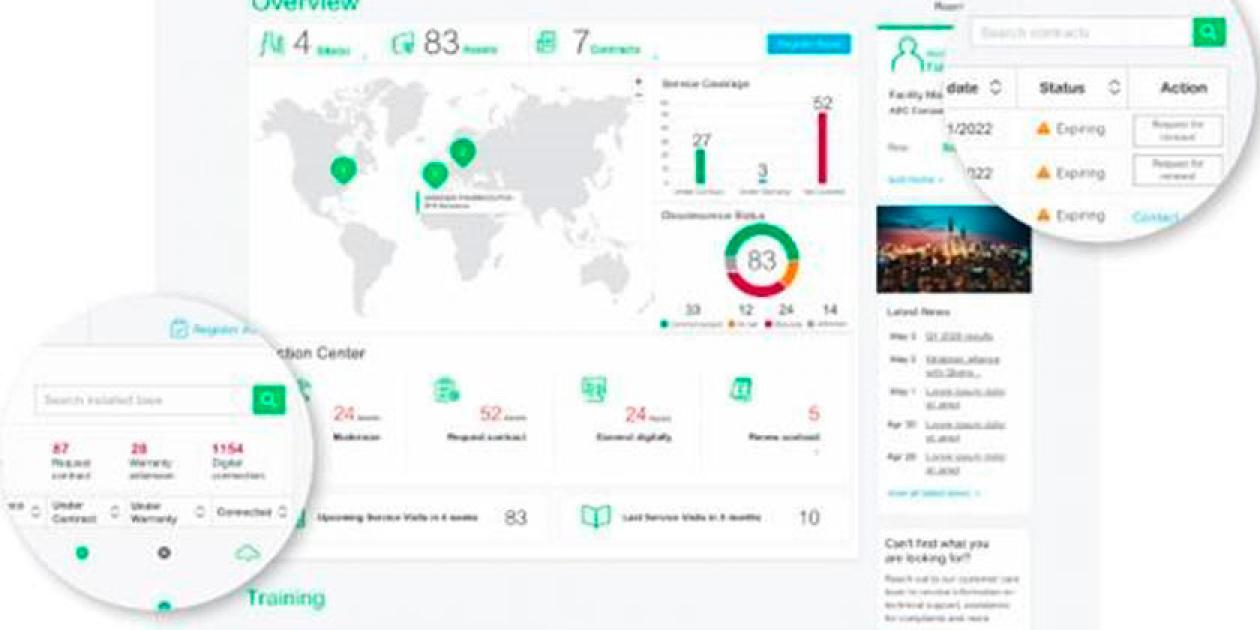The height and width of the screenshot is (630, 1260).
Task: Click the contracts icon beside 7
Action: pos(546,43)
